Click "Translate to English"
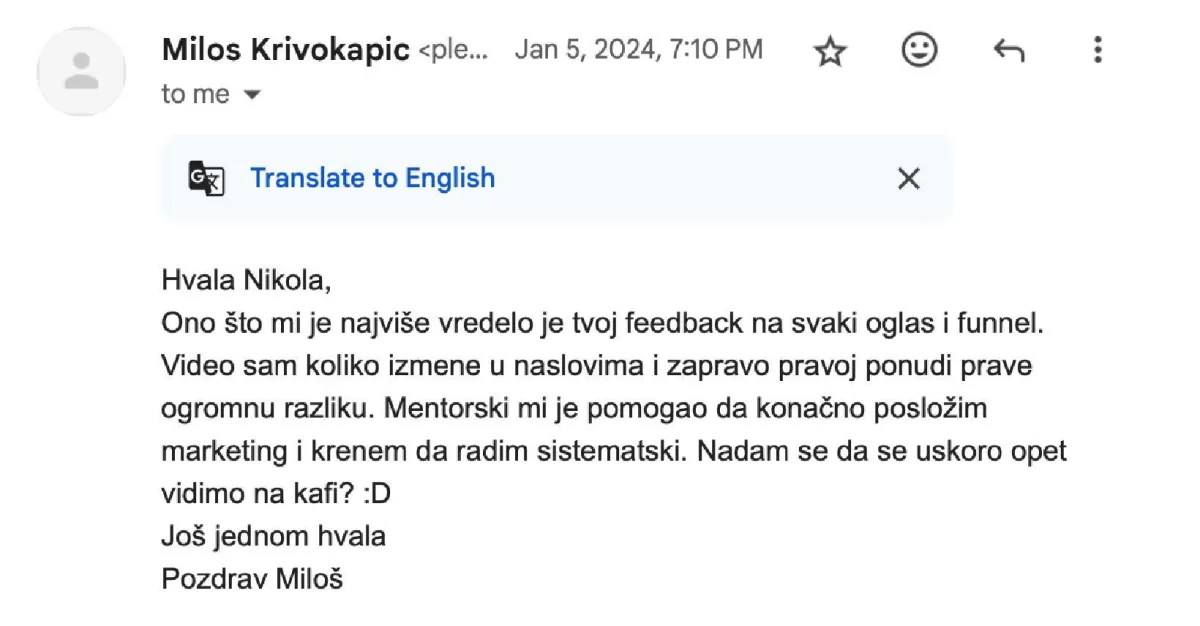The image size is (1200, 626). click(x=372, y=178)
